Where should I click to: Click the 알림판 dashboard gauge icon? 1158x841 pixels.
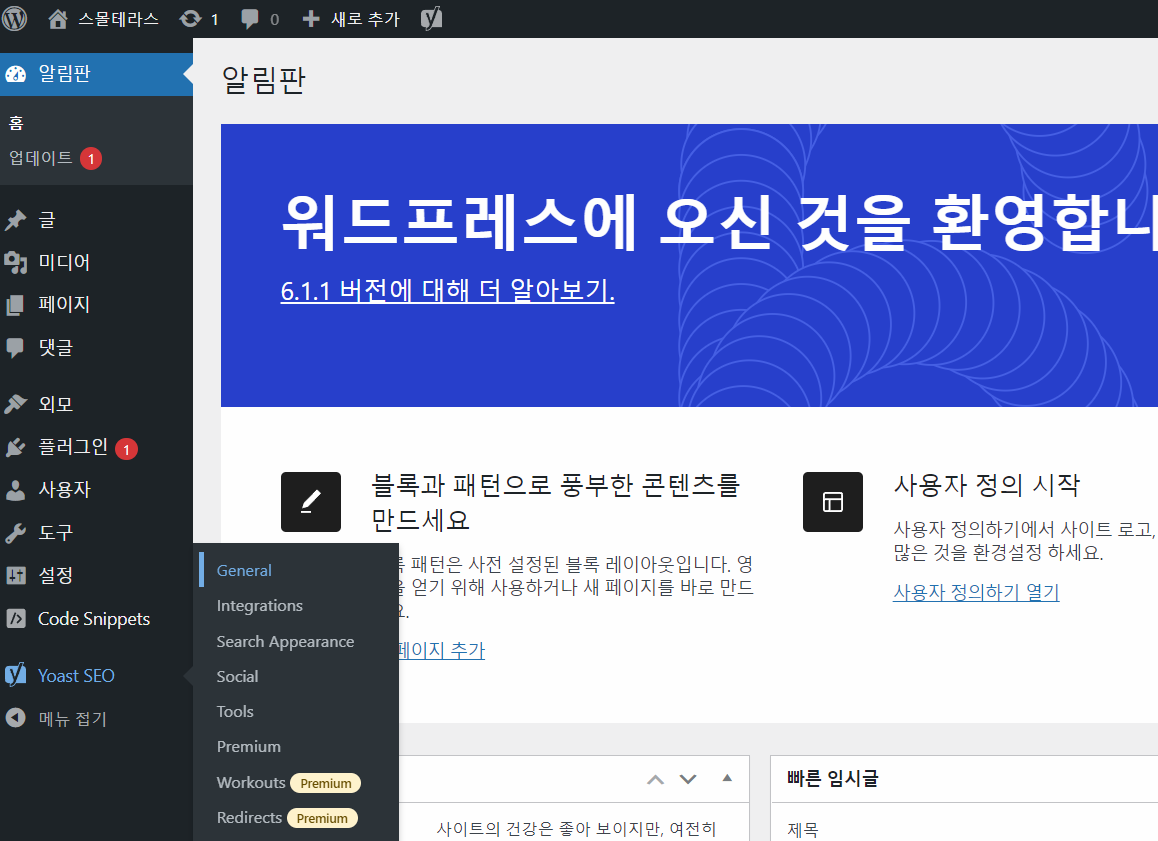coord(16,74)
